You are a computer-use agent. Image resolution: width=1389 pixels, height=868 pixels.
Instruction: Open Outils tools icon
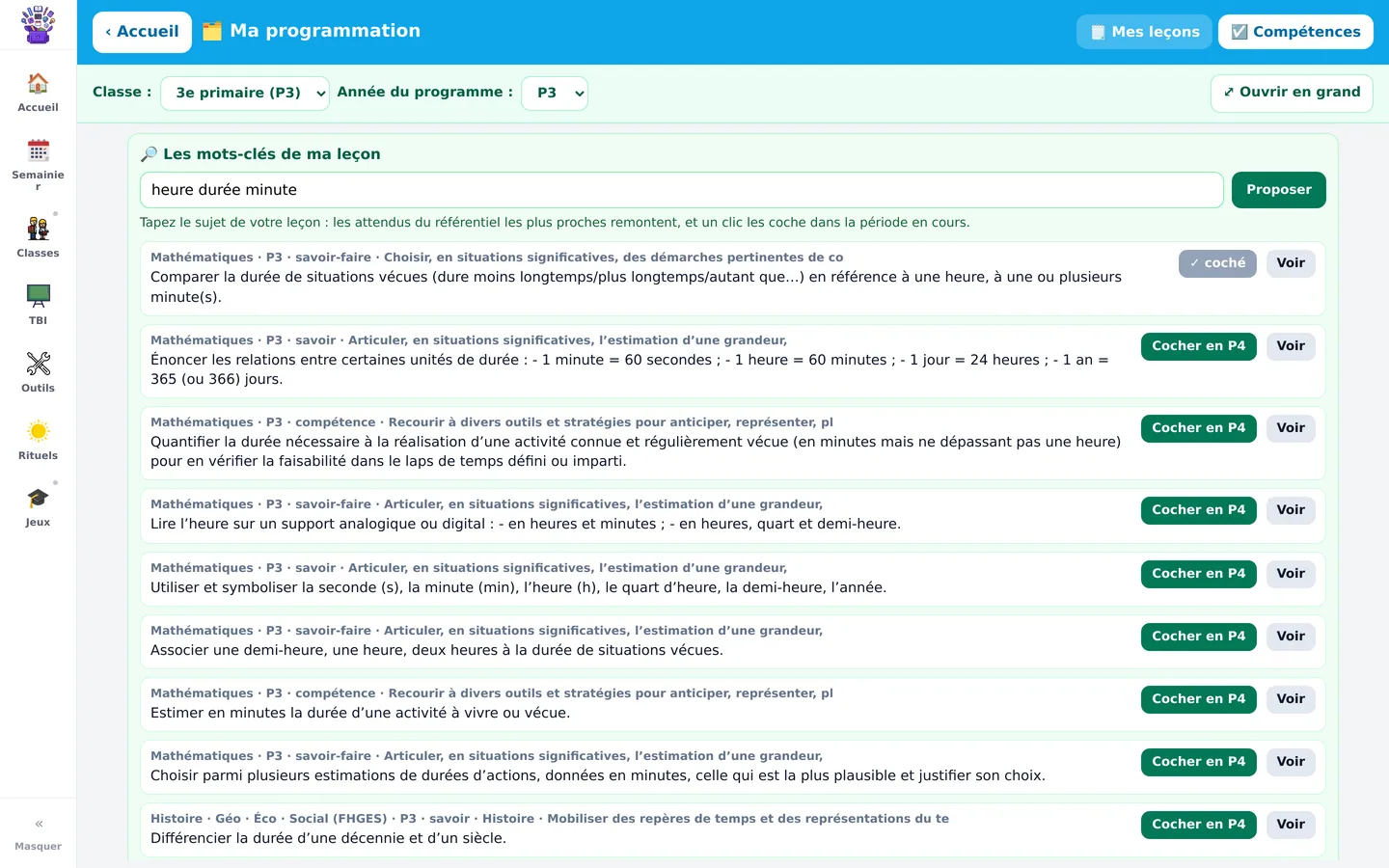pos(38,364)
